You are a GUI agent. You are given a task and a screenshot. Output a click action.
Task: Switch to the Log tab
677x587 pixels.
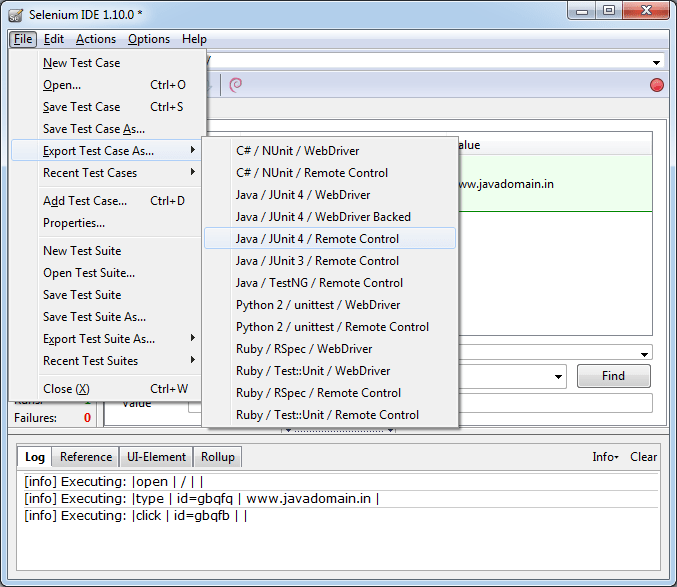35,457
